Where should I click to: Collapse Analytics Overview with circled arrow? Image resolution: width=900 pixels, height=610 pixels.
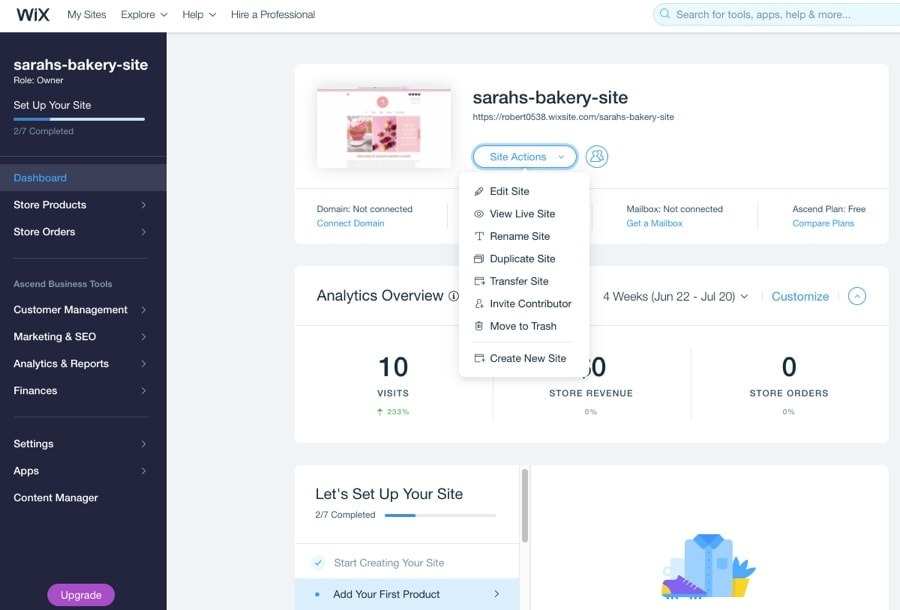[857, 296]
